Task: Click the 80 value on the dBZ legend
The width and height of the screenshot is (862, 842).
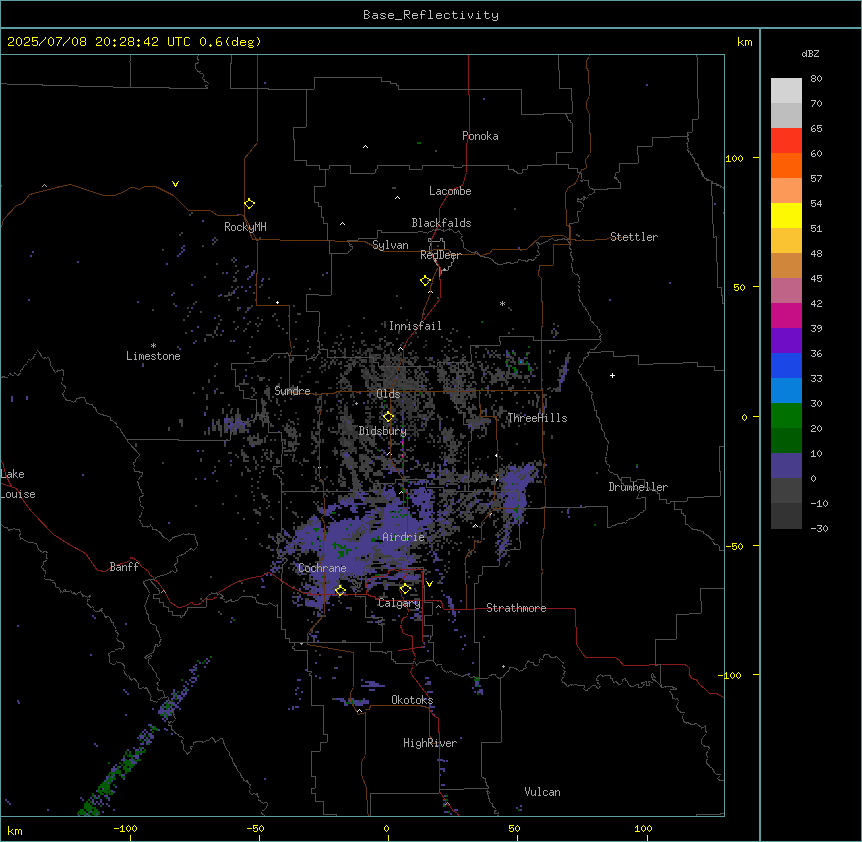Action: (x=816, y=79)
